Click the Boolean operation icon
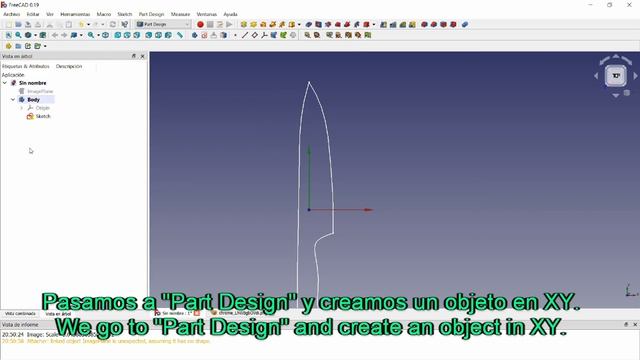Image resolution: width=640 pixels, height=360 pixels. [464, 24]
